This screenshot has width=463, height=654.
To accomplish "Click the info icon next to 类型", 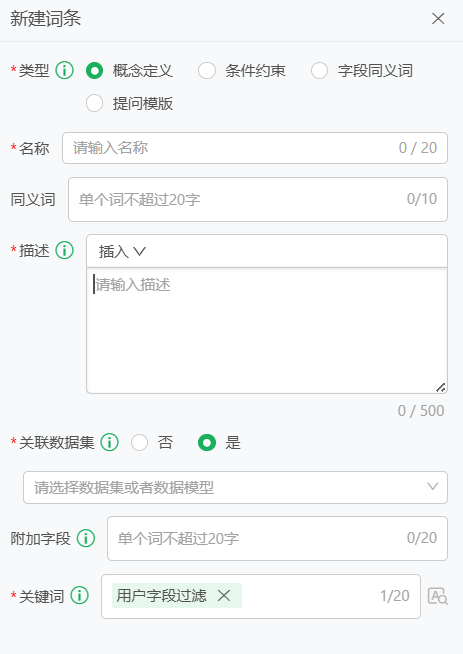I will click(x=65, y=70).
